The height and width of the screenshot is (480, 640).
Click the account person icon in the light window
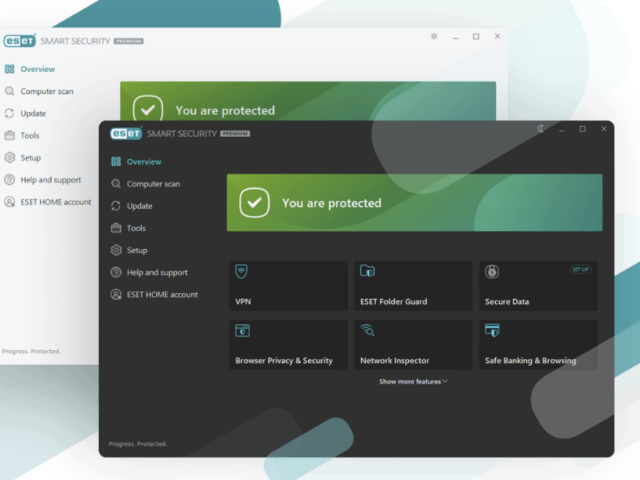pyautogui.click(x=9, y=202)
